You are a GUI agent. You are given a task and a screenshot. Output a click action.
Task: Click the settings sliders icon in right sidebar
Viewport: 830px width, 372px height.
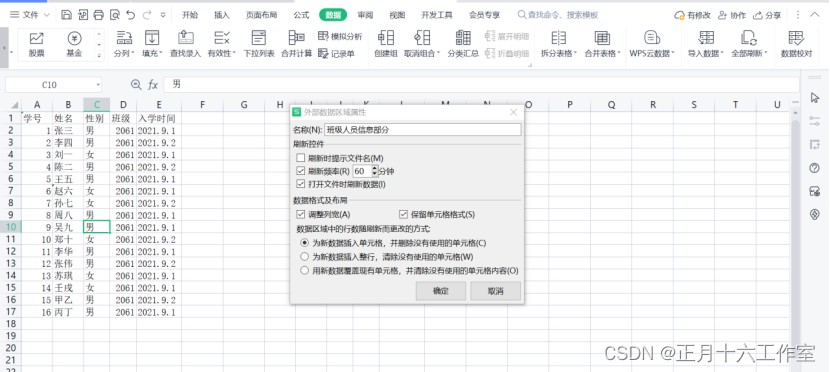pos(815,121)
